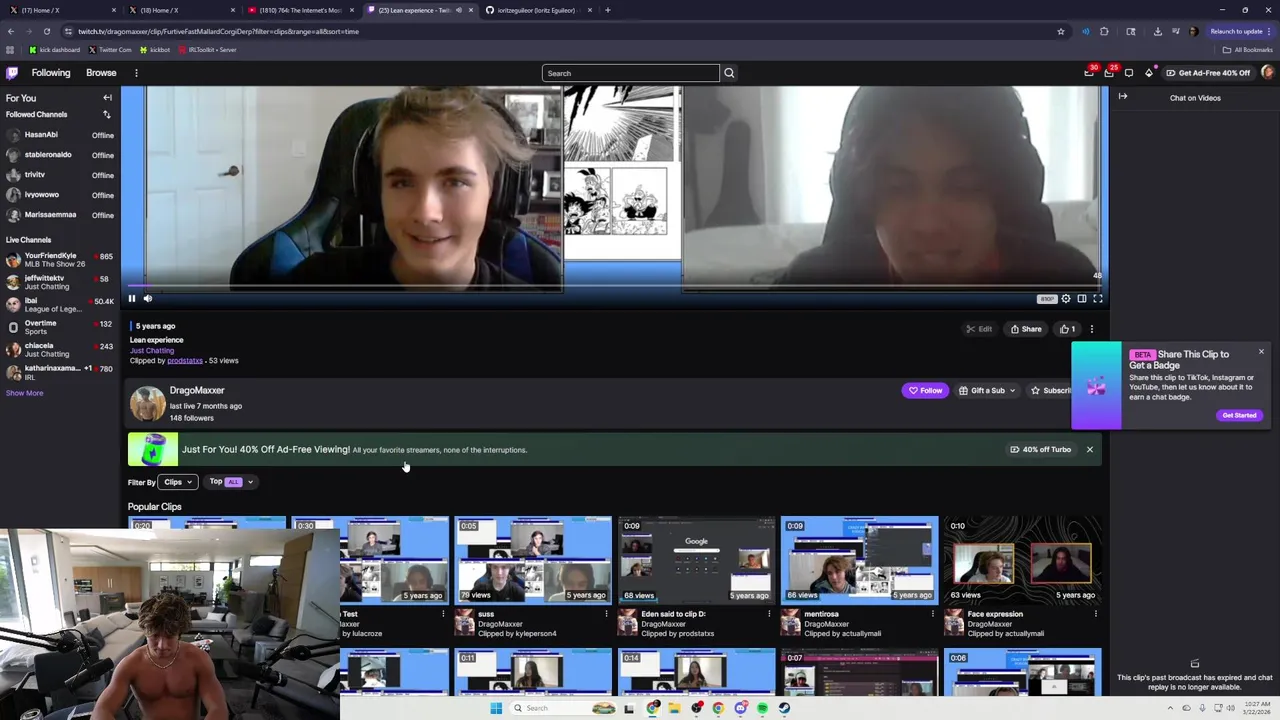
Task: Reload the page in browser
Action: [x=46, y=31]
